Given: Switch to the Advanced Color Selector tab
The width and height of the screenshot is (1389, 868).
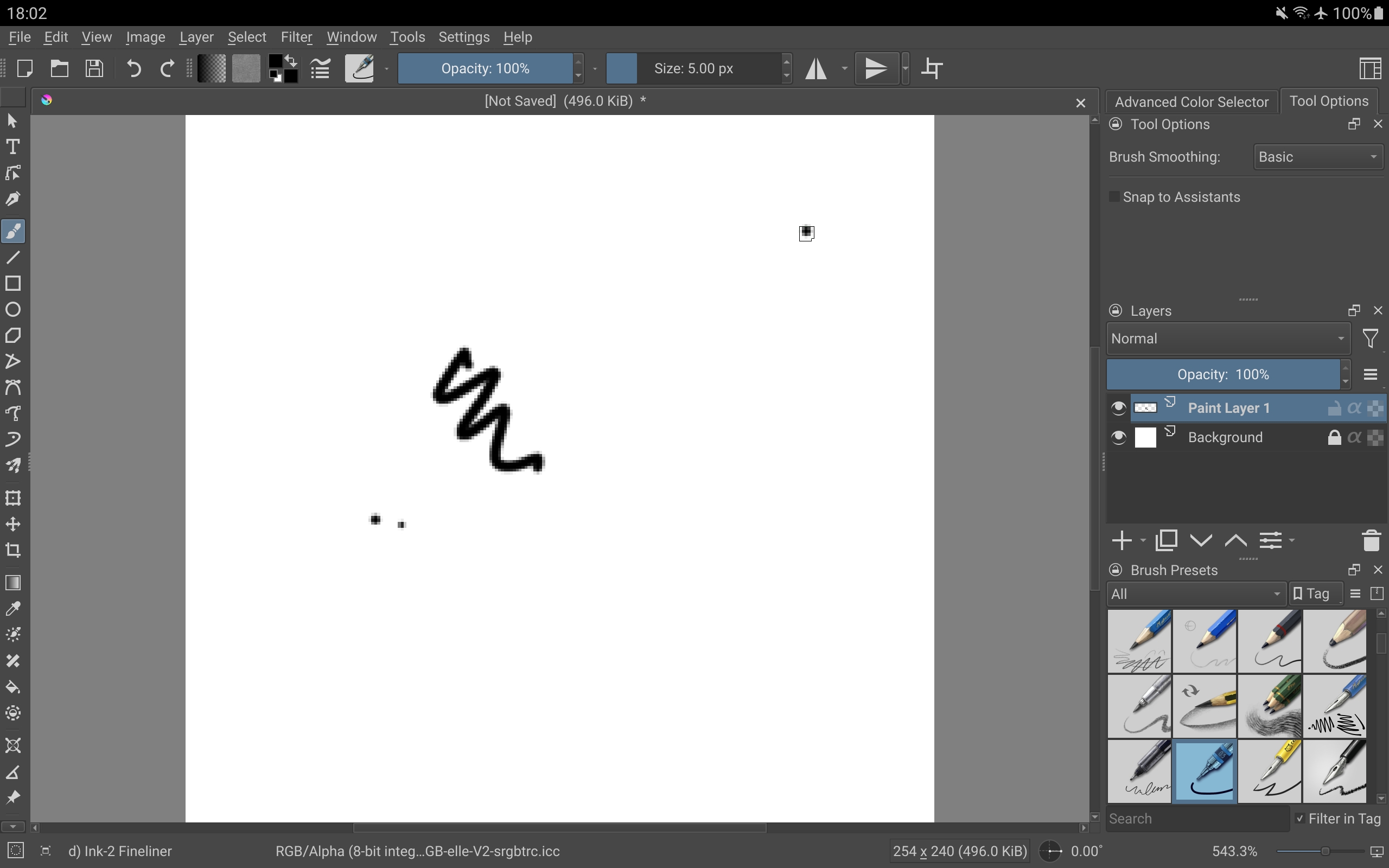Looking at the screenshot, I should click(1191, 101).
